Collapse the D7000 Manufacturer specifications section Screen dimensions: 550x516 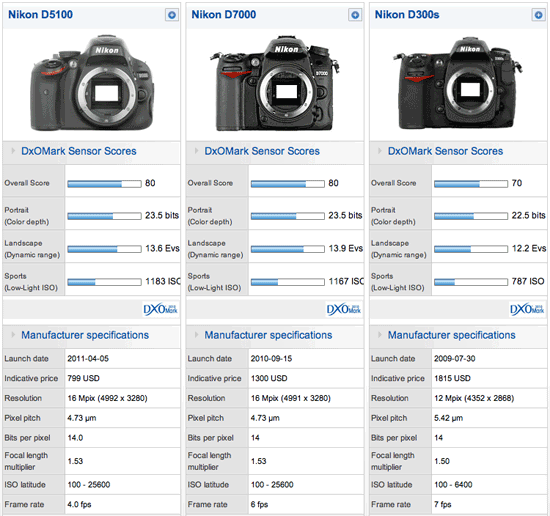point(196,335)
